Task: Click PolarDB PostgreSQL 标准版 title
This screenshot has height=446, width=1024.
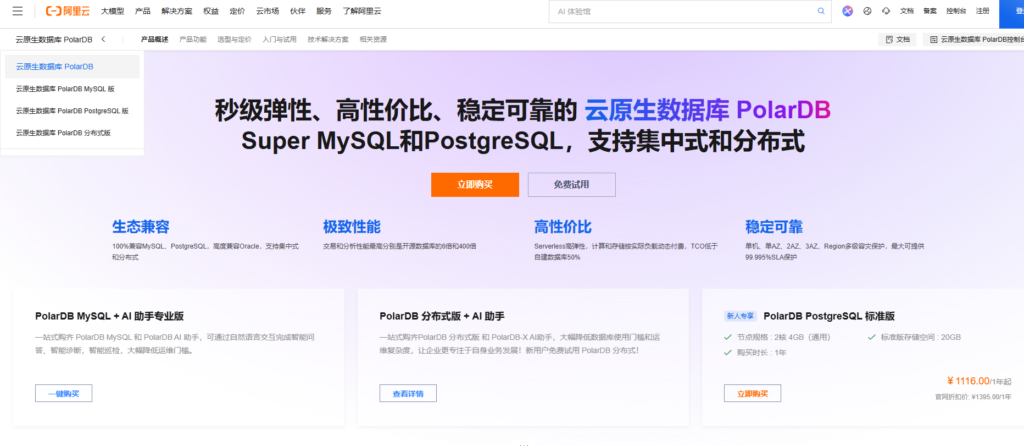Action: pyautogui.click(x=829, y=316)
